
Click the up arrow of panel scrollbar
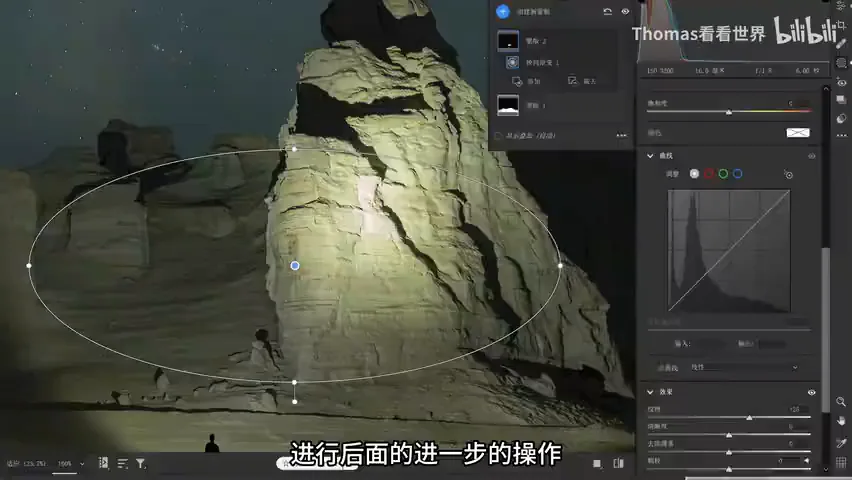coord(826,89)
